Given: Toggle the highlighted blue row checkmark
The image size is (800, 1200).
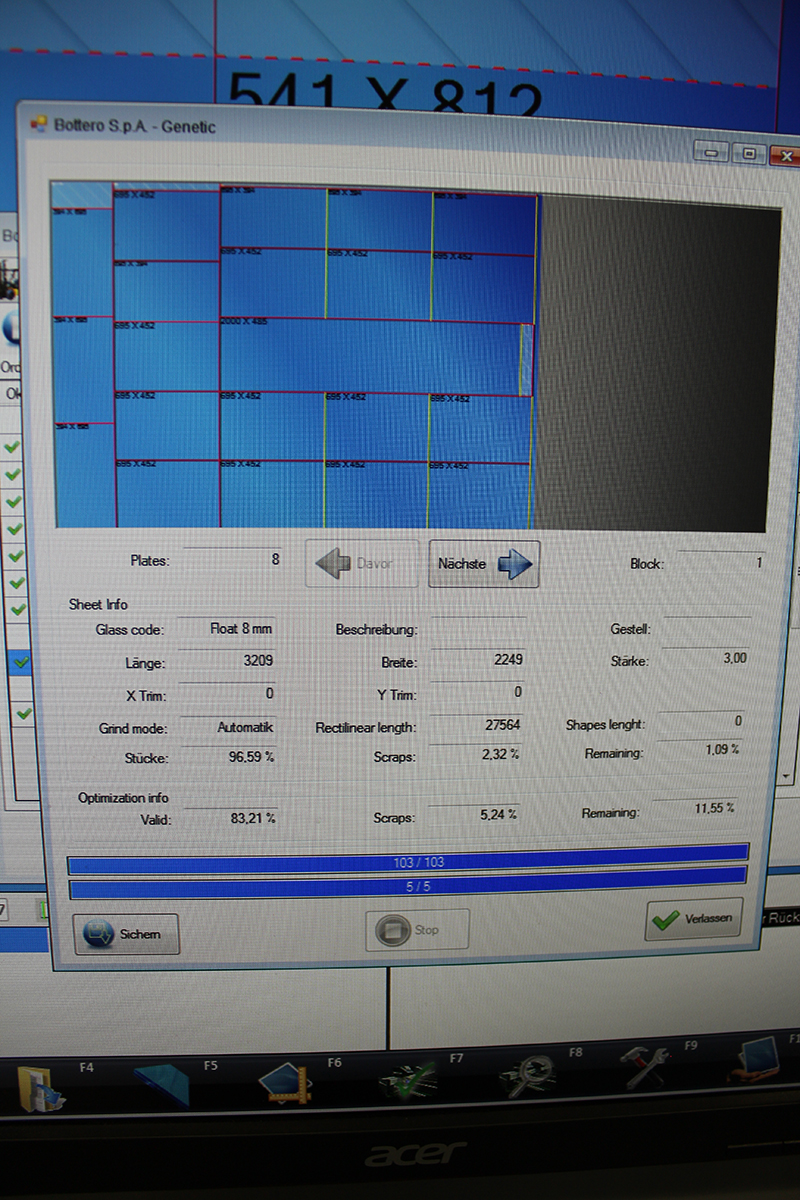Looking at the screenshot, I should pyautogui.click(x=21, y=661).
